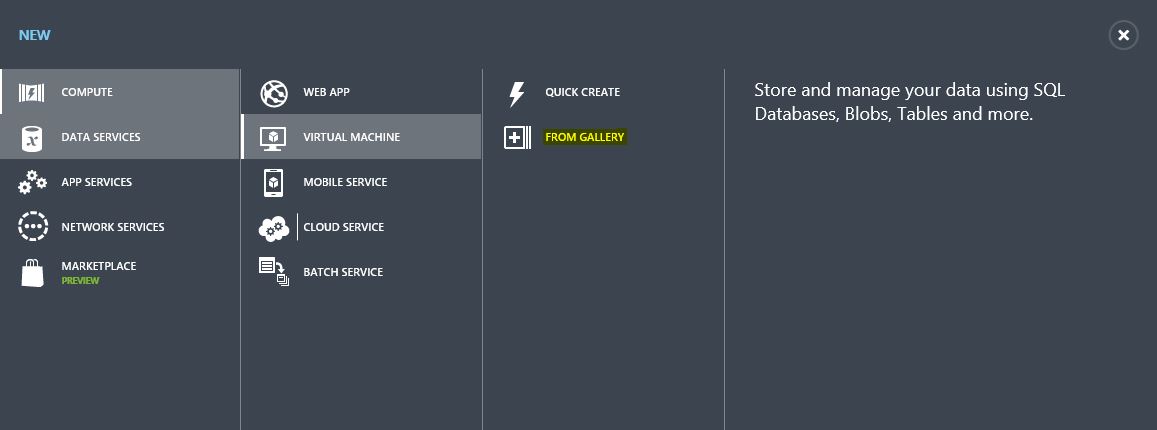Click the Web App globe icon
The image size is (1157, 430).
pos(274,93)
